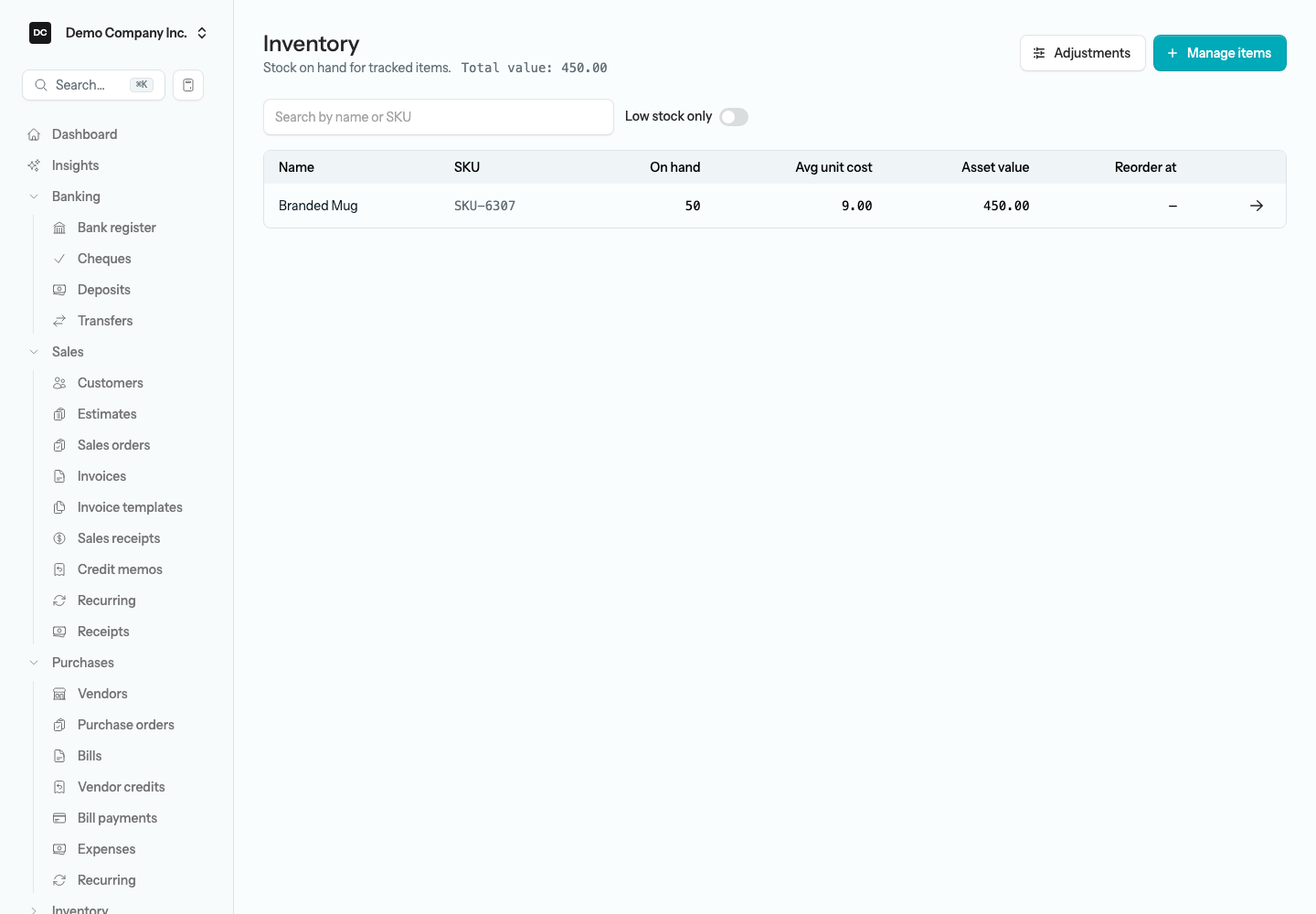Click the Branded Mug item name

(x=318, y=206)
